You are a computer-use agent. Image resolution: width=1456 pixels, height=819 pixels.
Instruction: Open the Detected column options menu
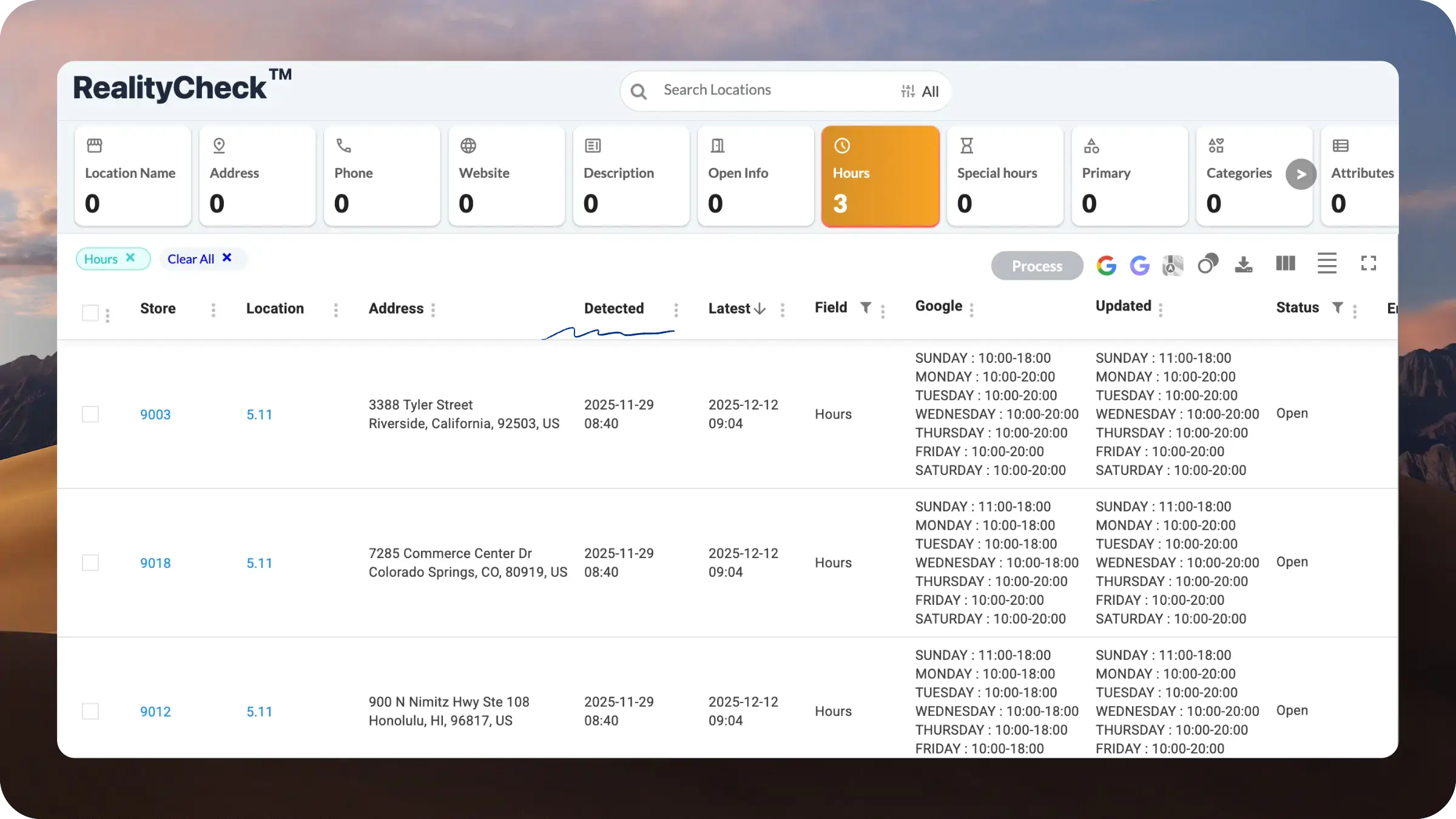pyautogui.click(x=676, y=310)
